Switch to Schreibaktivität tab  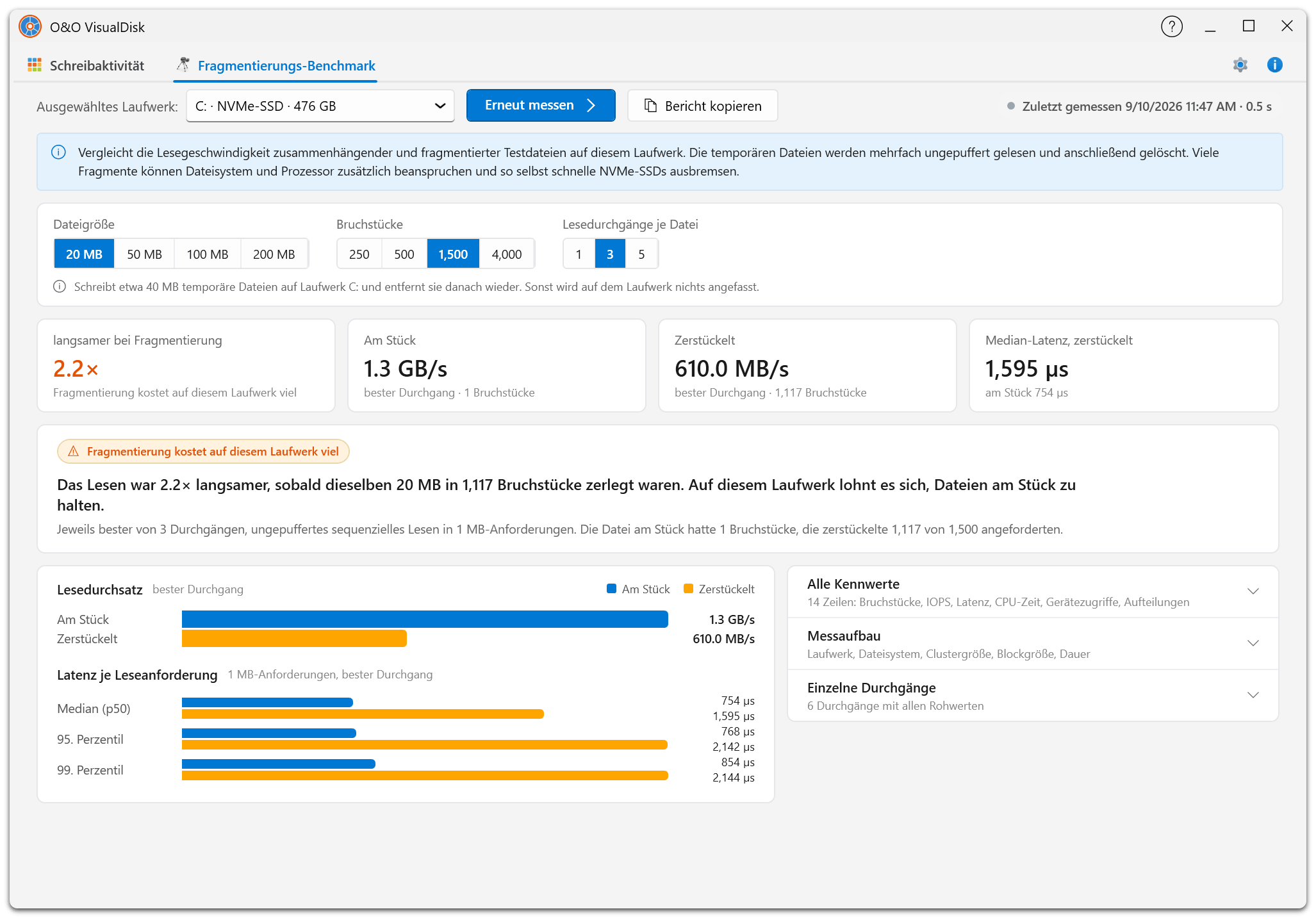click(x=86, y=65)
